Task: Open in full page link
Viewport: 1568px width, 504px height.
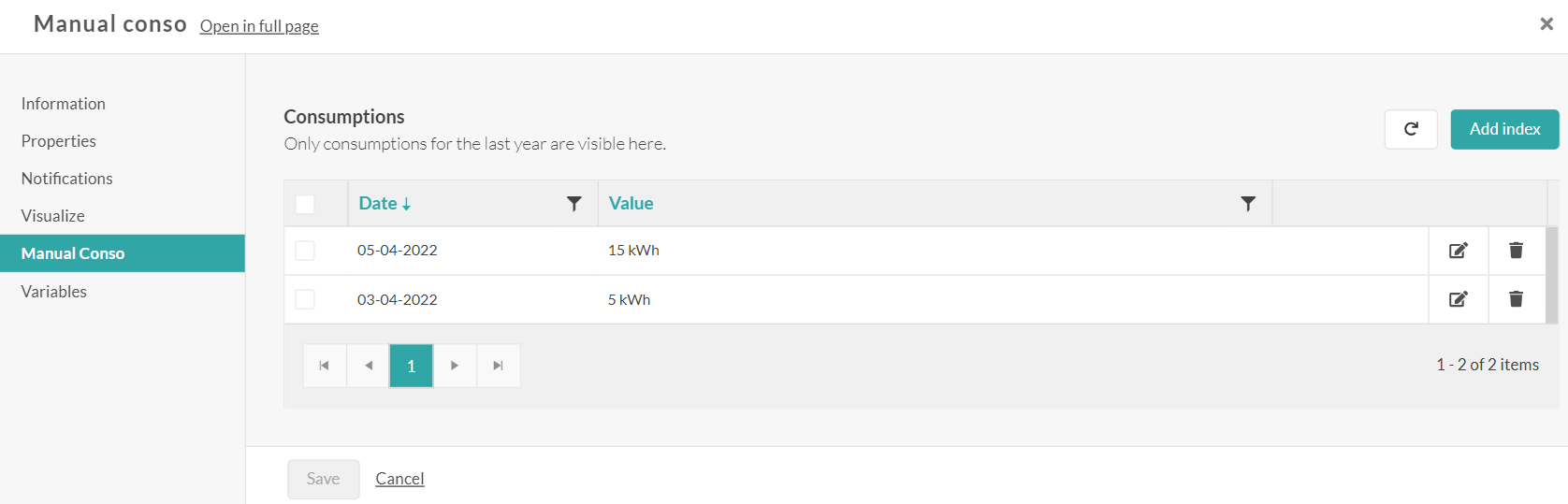Action: click(259, 26)
